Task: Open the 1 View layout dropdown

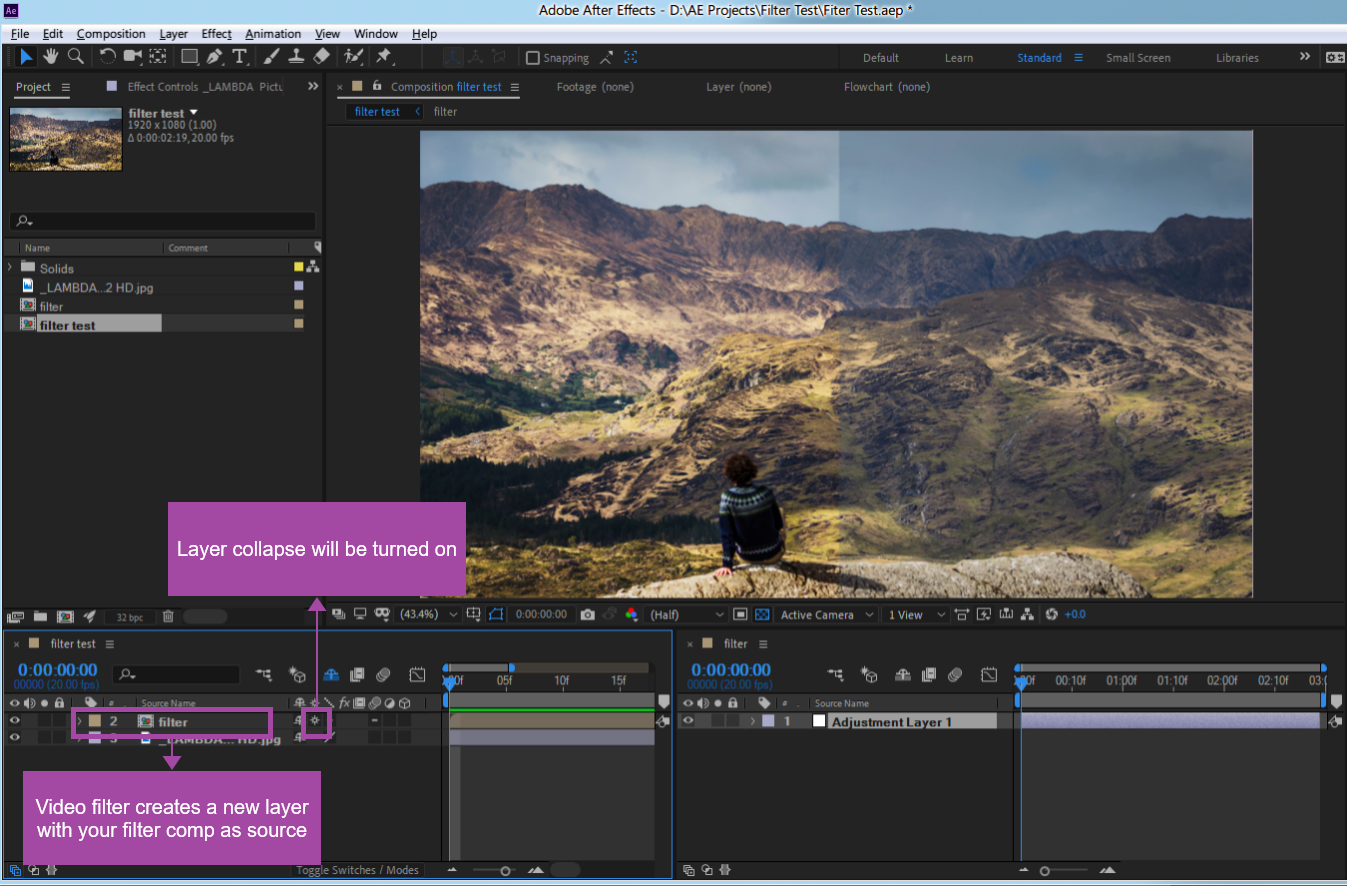Action: tap(916, 615)
